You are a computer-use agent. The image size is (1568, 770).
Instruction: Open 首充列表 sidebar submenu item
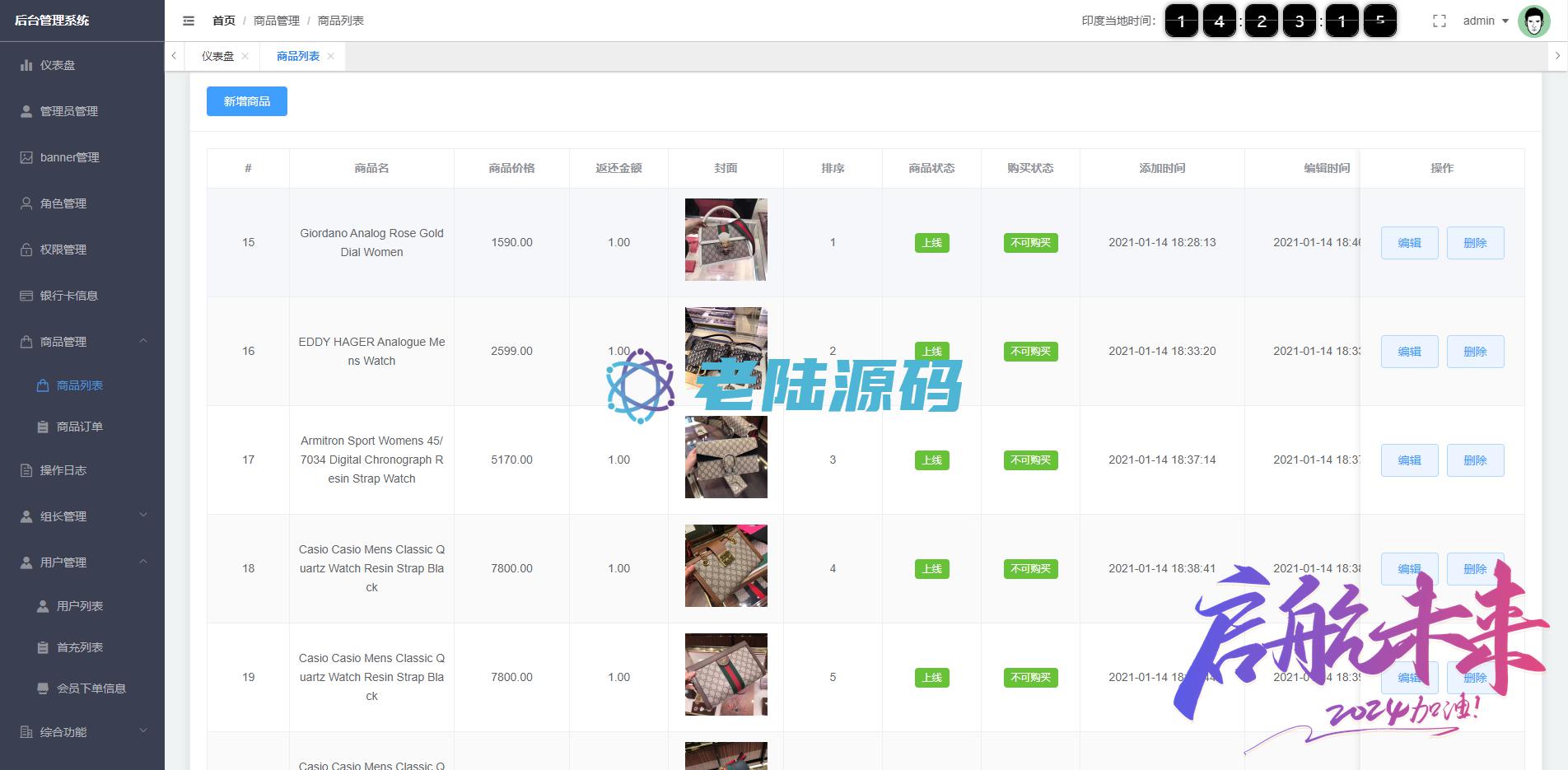click(82, 647)
